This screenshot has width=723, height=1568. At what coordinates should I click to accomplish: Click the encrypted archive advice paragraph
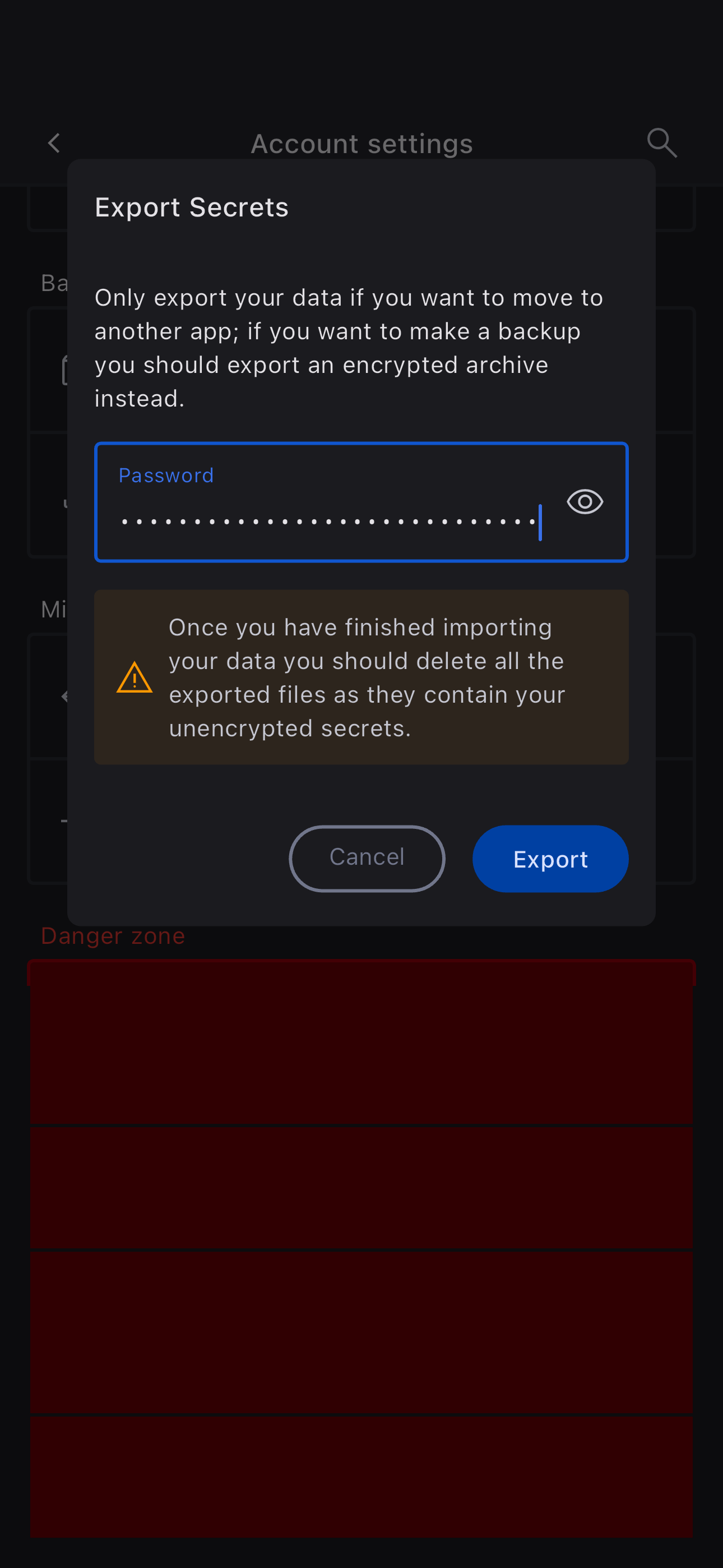348,348
